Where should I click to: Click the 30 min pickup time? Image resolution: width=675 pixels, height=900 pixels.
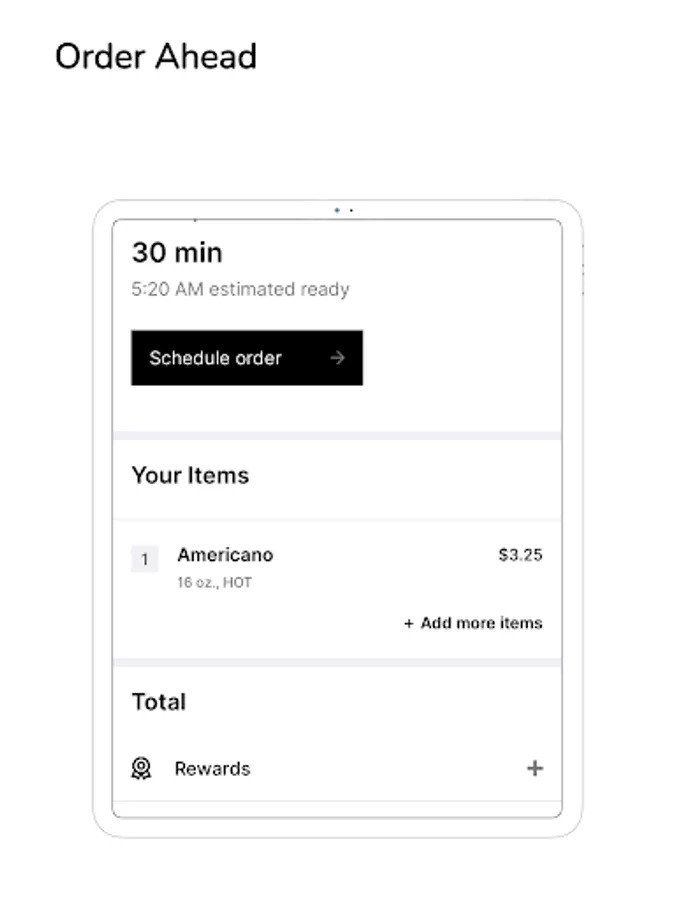point(177,252)
